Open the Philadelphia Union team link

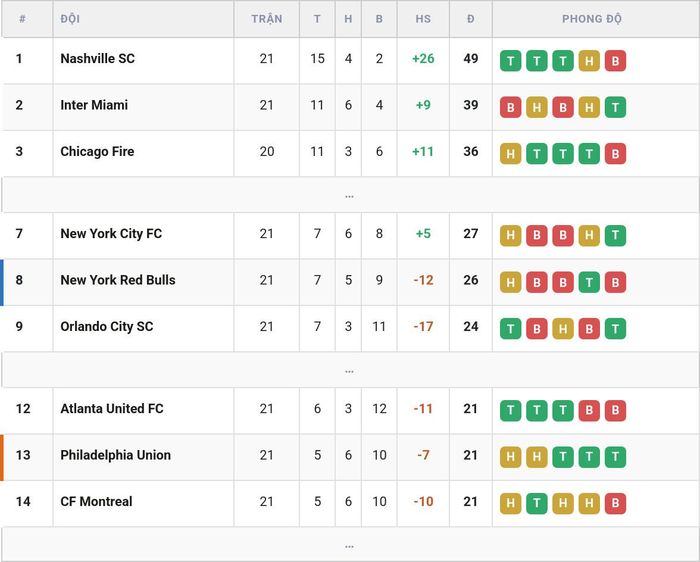[x=116, y=455]
